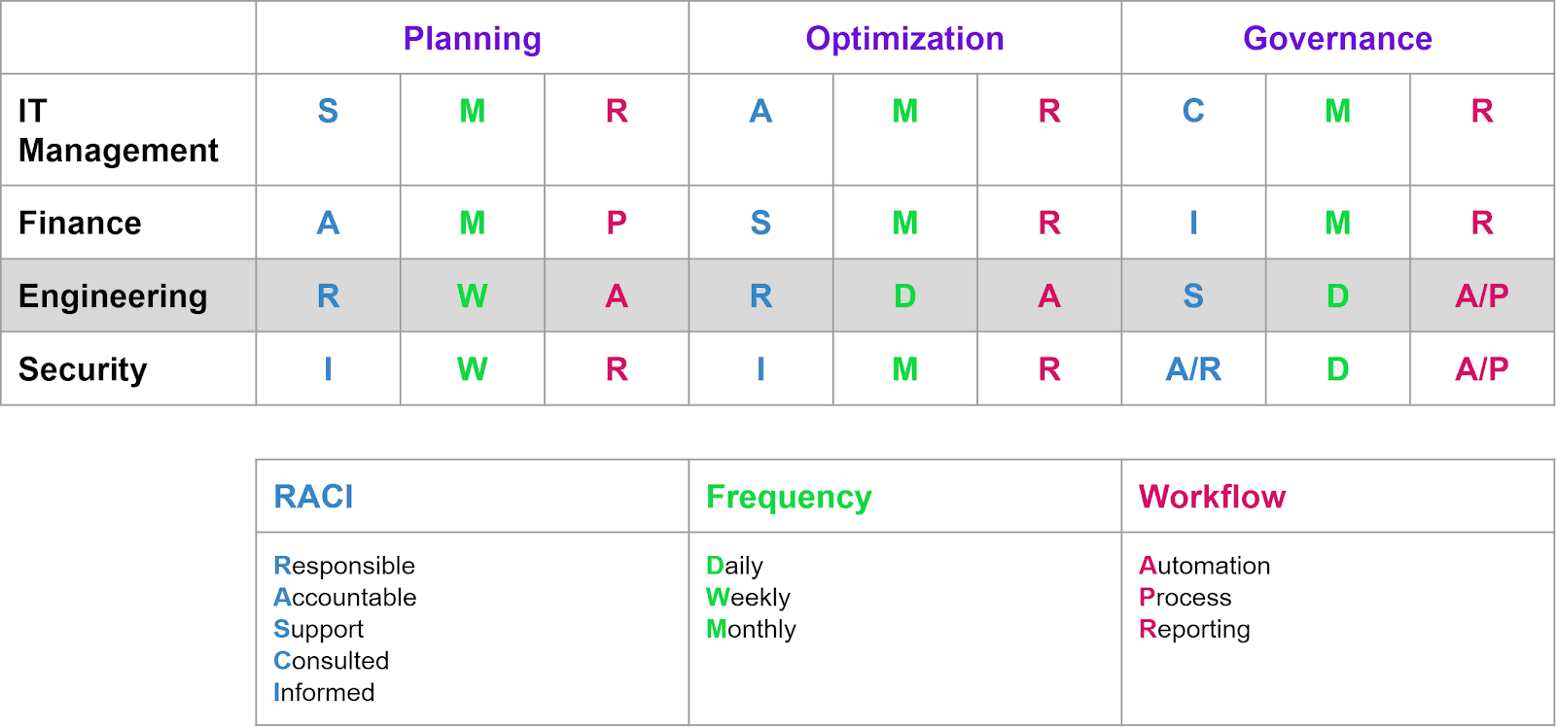This screenshot has width=1556, height=727.
Task: Click Engineering's "W" cell under Planning
Action: point(472,296)
